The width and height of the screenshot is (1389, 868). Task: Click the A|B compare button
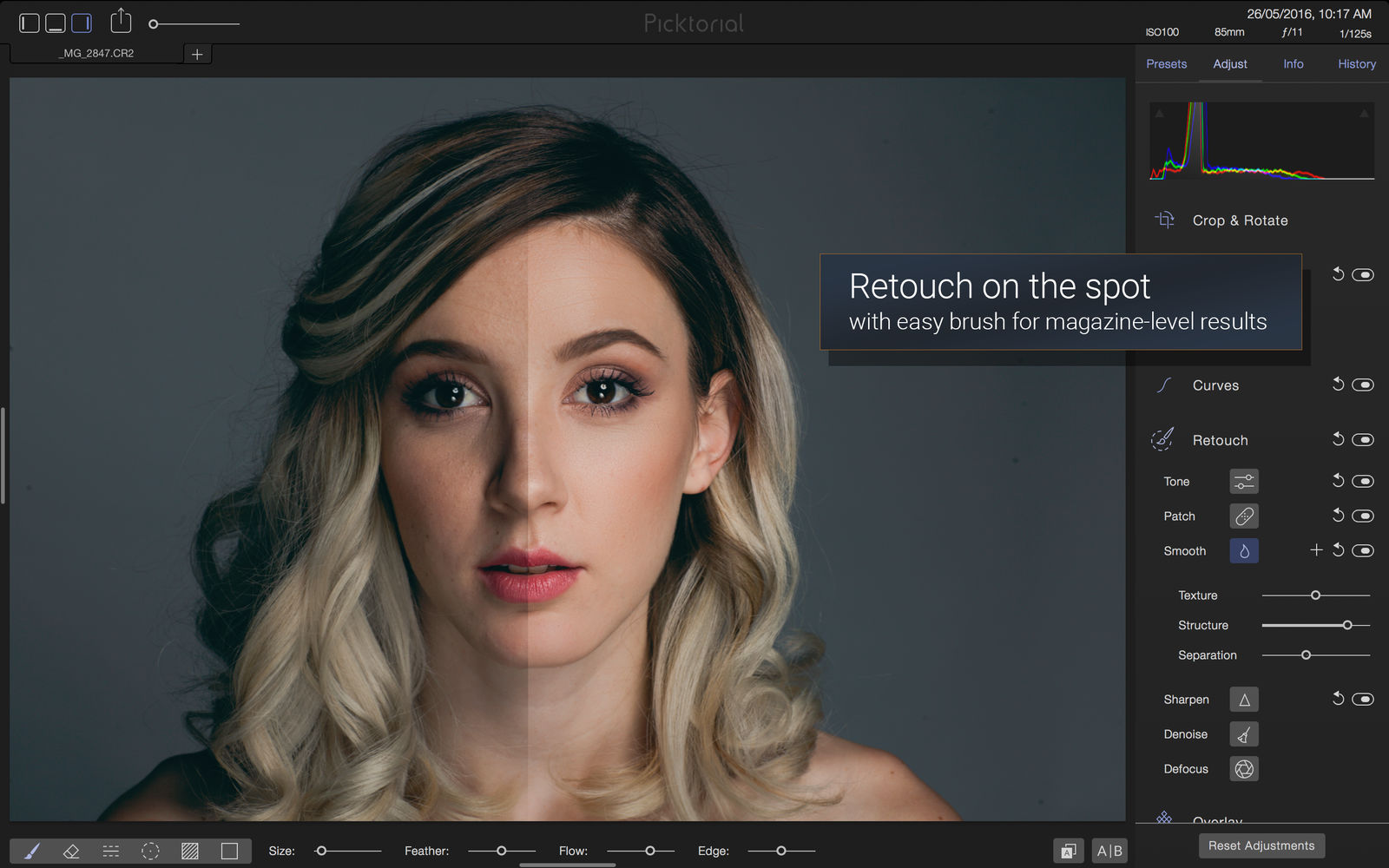[1109, 851]
